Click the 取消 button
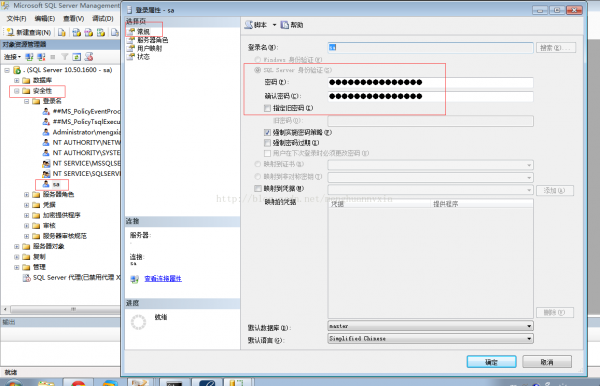This screenshot has height=386, width=600. click(547, 362)
